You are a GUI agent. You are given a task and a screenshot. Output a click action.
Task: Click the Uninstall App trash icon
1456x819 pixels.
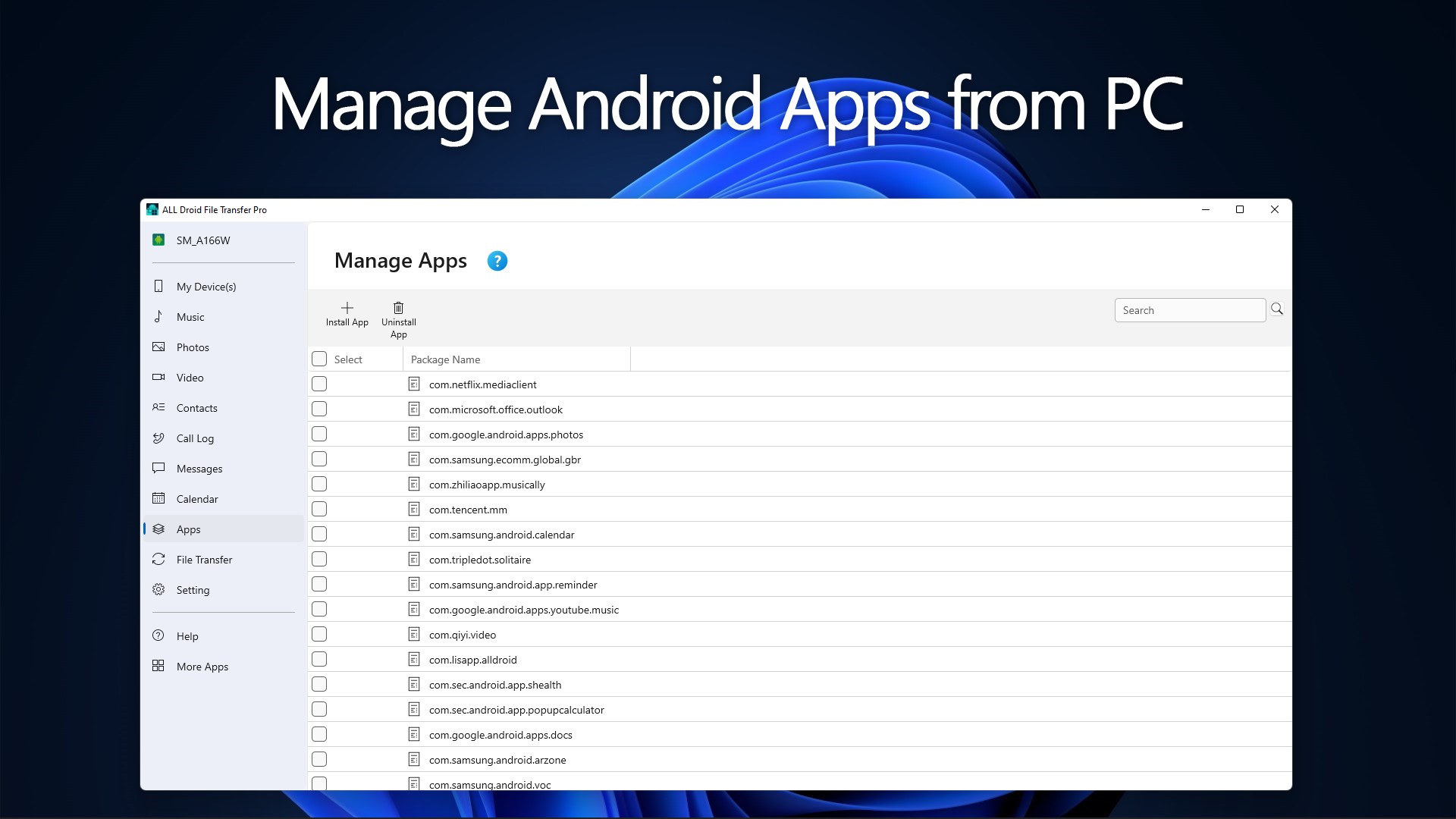point(398,308)
